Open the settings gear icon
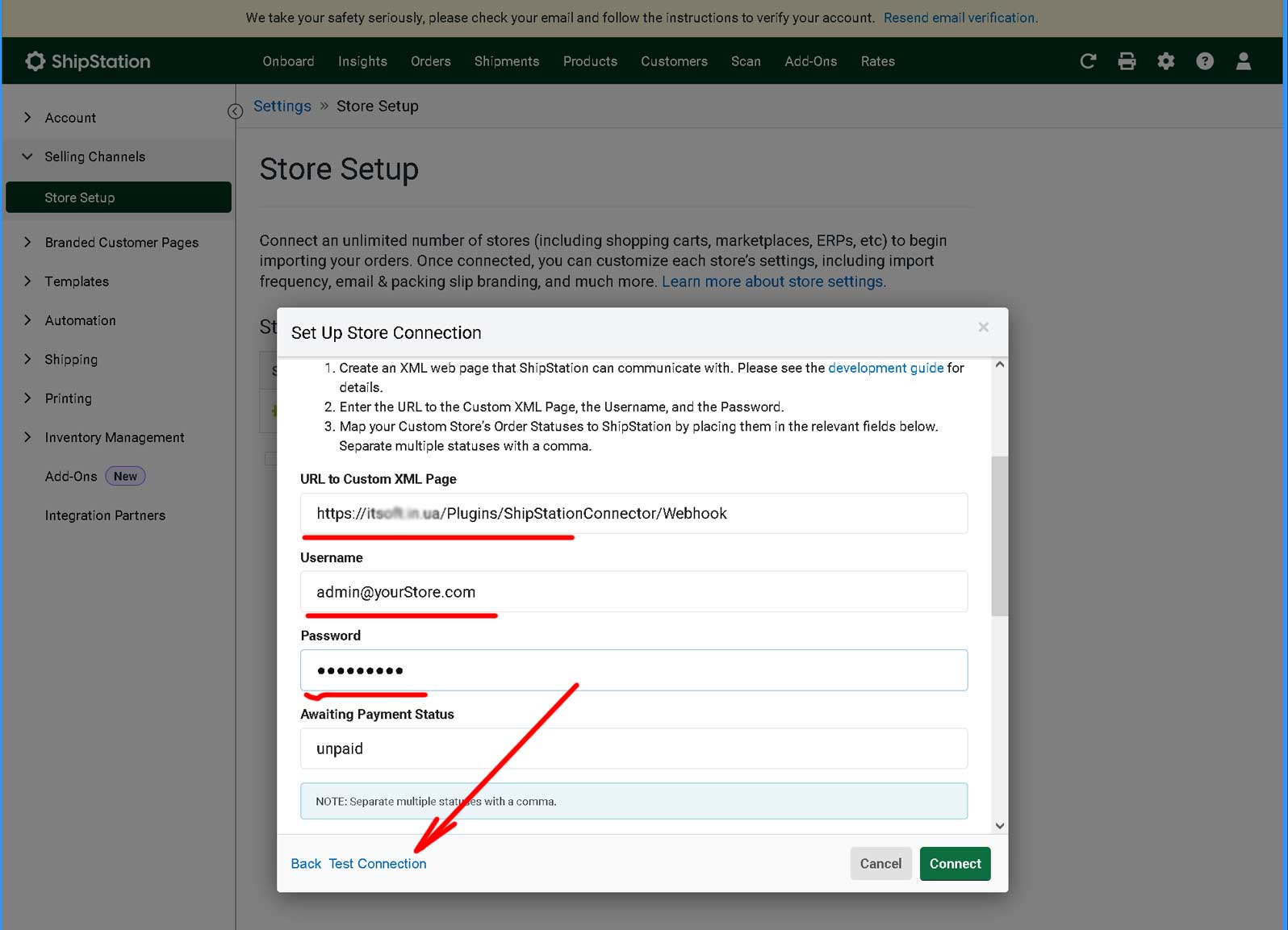The height and width of the screenshot is (930, 1288). [x=1166, y=61]
